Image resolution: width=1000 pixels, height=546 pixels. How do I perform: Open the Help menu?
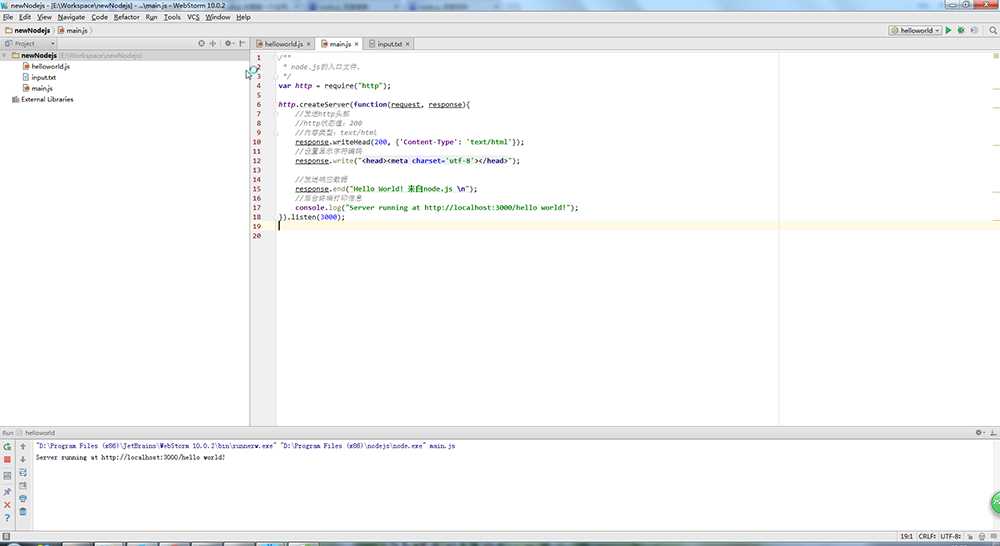[x=243, y=17]
